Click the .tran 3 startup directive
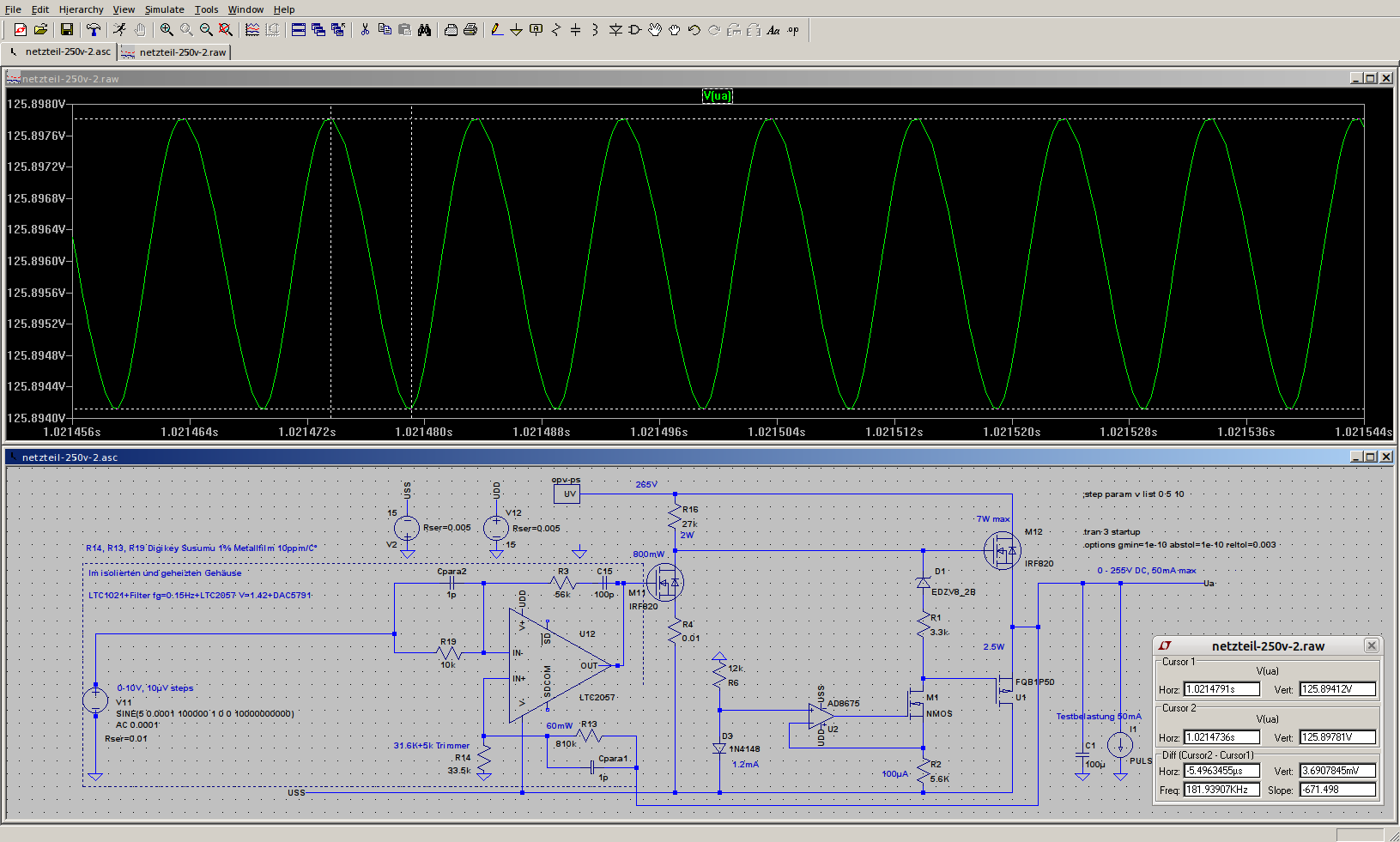Screen dimensions: 1400x842 [1112, 532]
